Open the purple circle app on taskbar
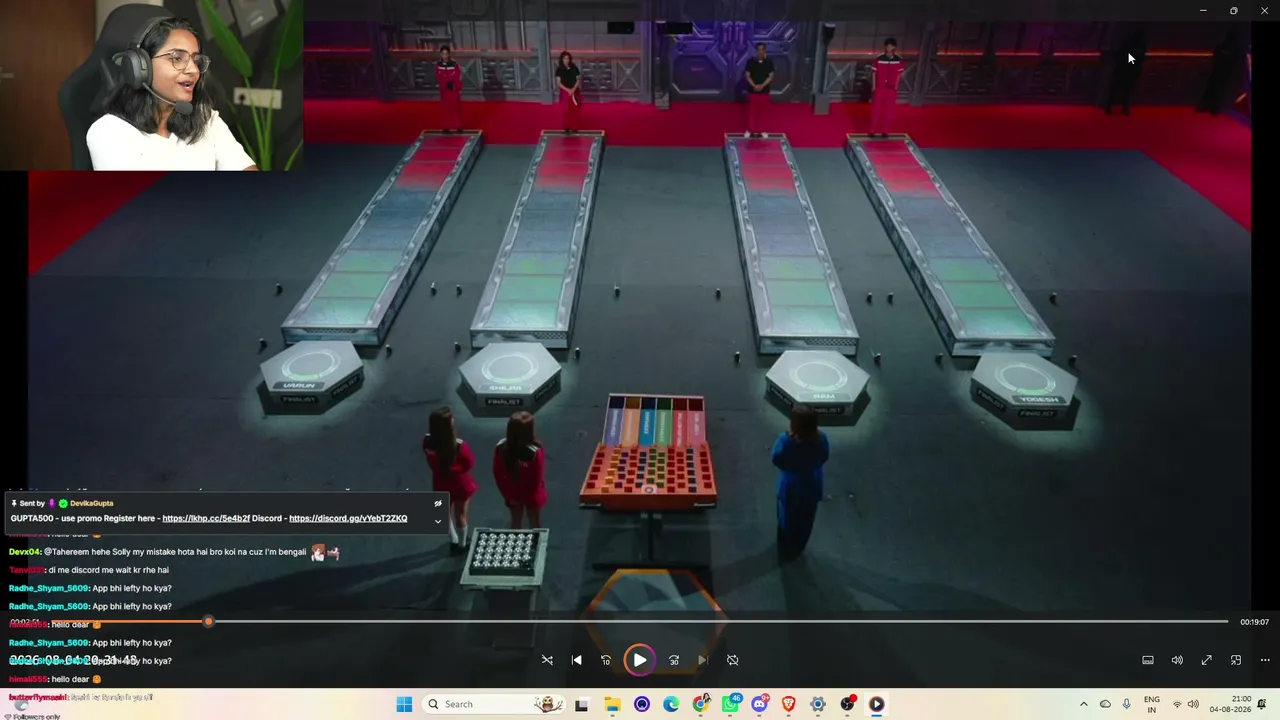This screenshot has width=1280, height=720. click(x=642, y=704)
